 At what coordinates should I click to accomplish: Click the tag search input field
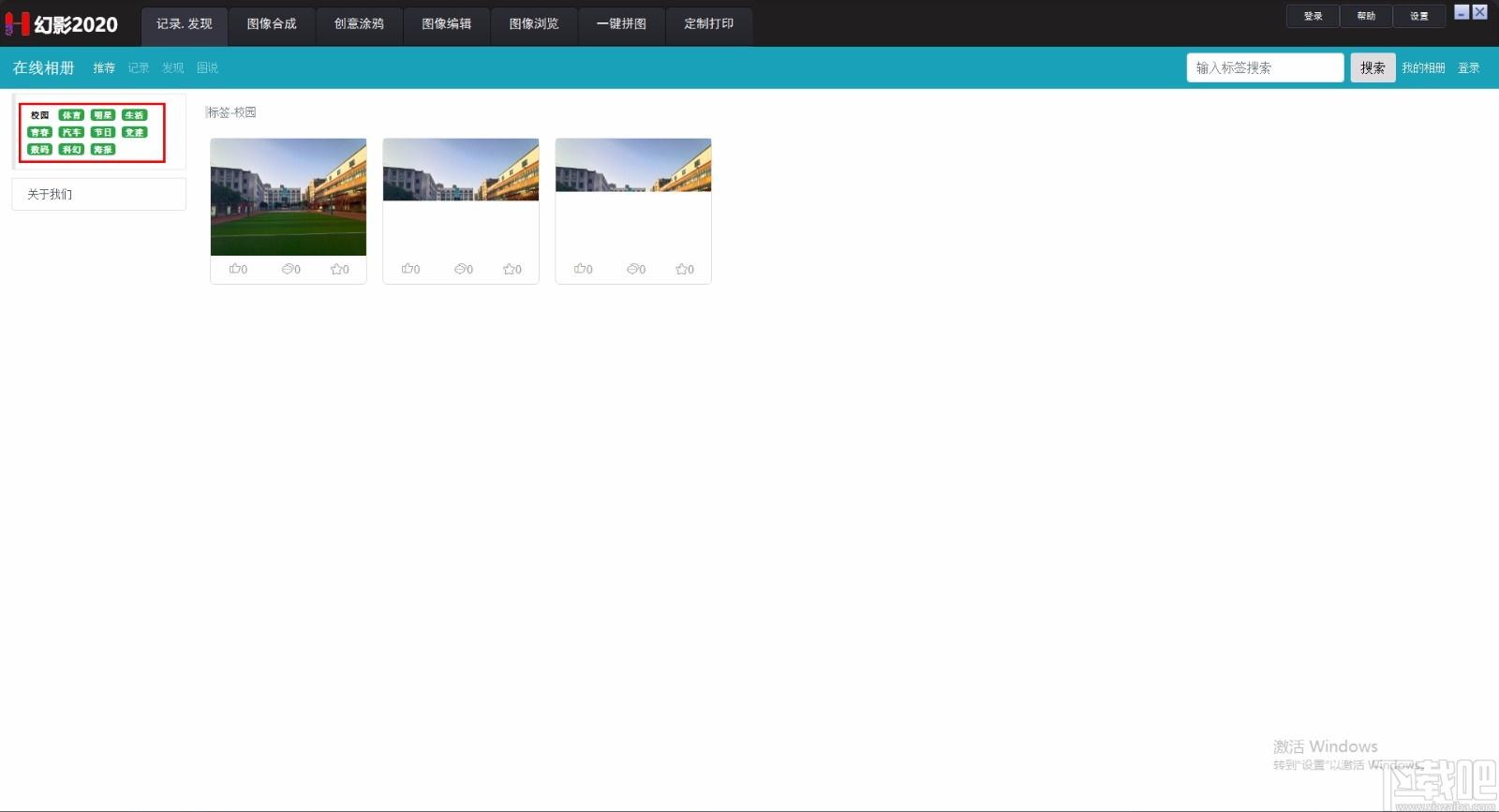(x=1264, y=68)
